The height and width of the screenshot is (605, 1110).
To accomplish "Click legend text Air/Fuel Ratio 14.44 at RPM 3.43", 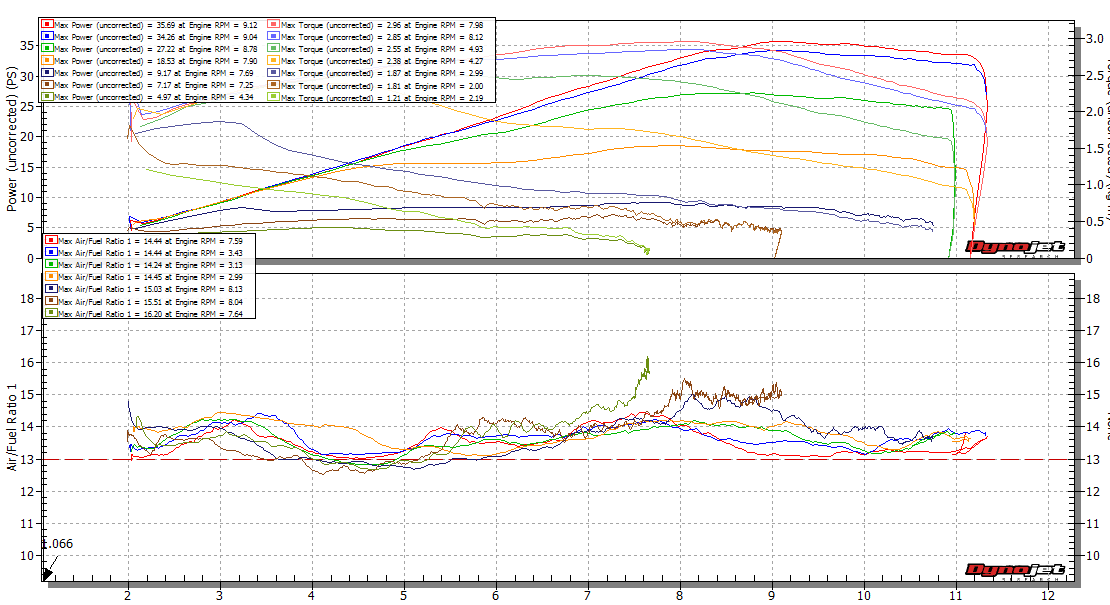I will (x=151, y=253).
